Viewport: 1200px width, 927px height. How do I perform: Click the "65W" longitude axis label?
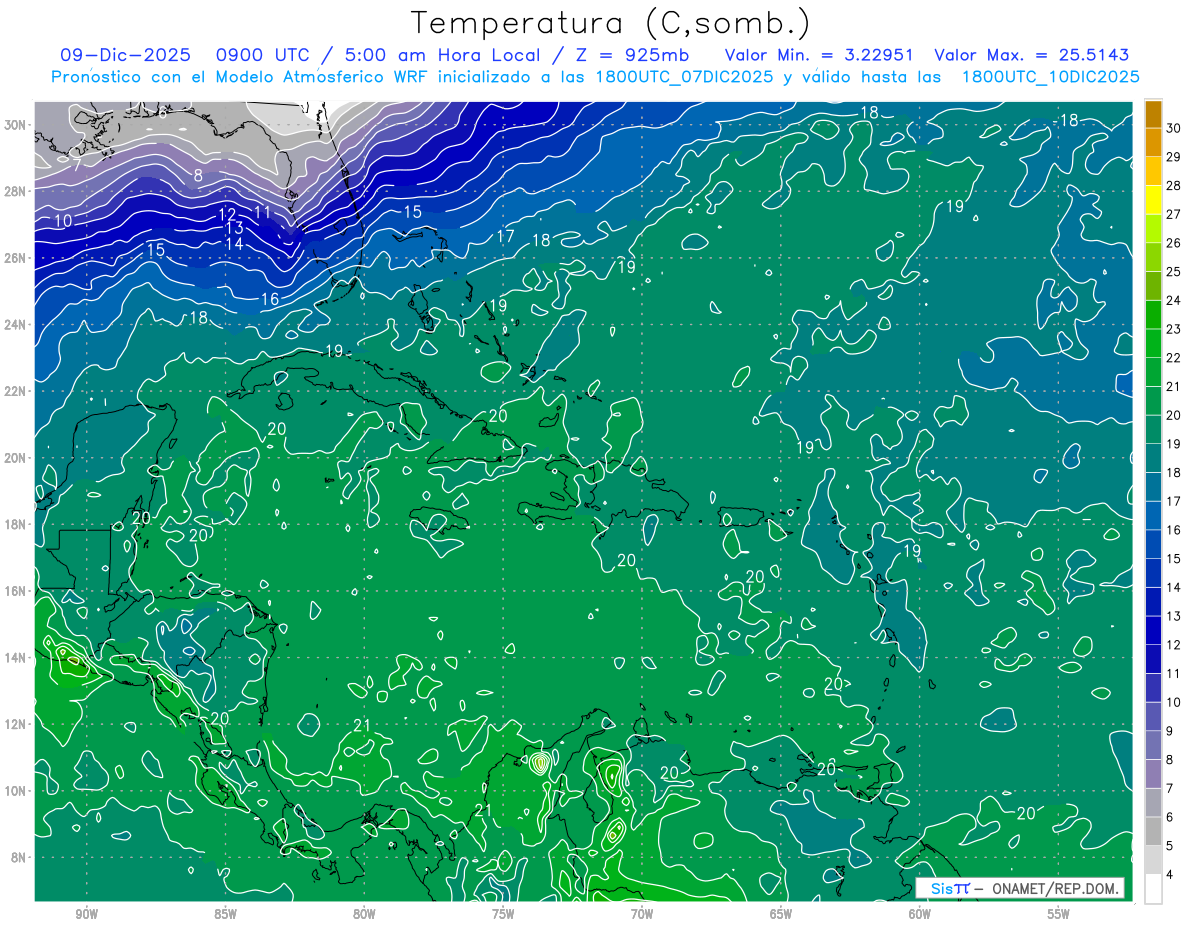point(781,914)
